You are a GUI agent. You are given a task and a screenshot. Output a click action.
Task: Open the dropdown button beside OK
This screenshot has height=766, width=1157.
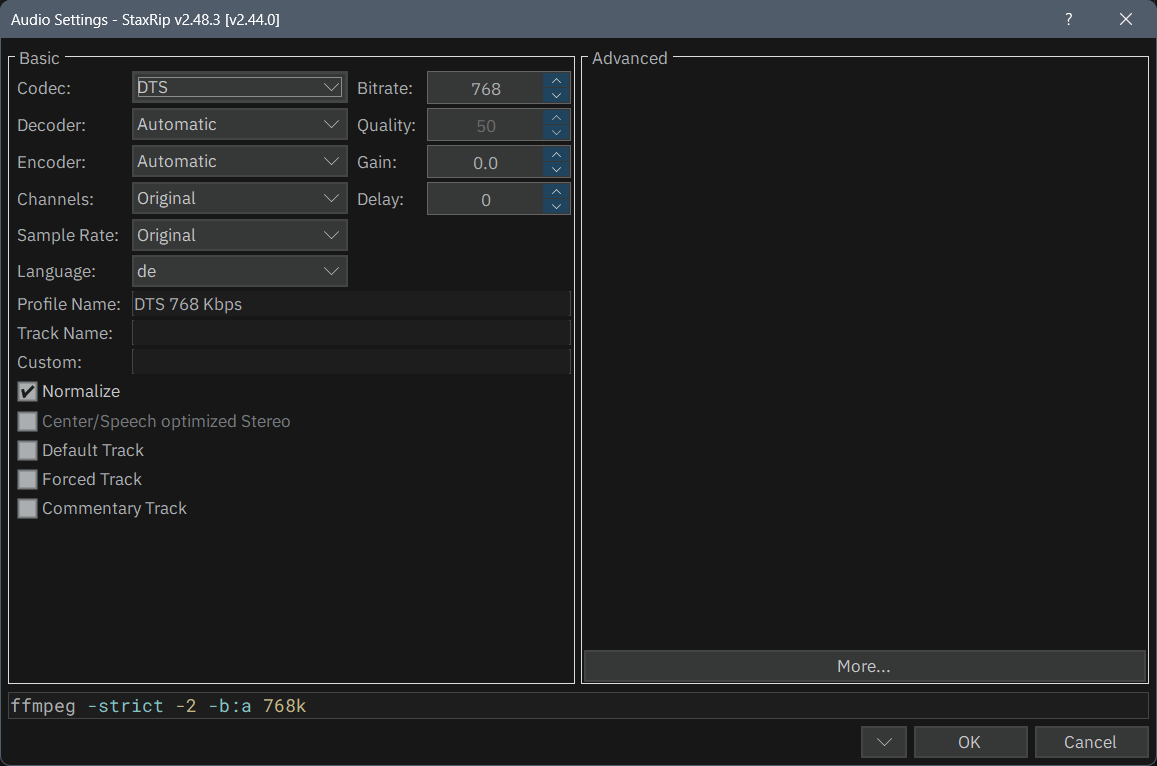tap(884, 742)
